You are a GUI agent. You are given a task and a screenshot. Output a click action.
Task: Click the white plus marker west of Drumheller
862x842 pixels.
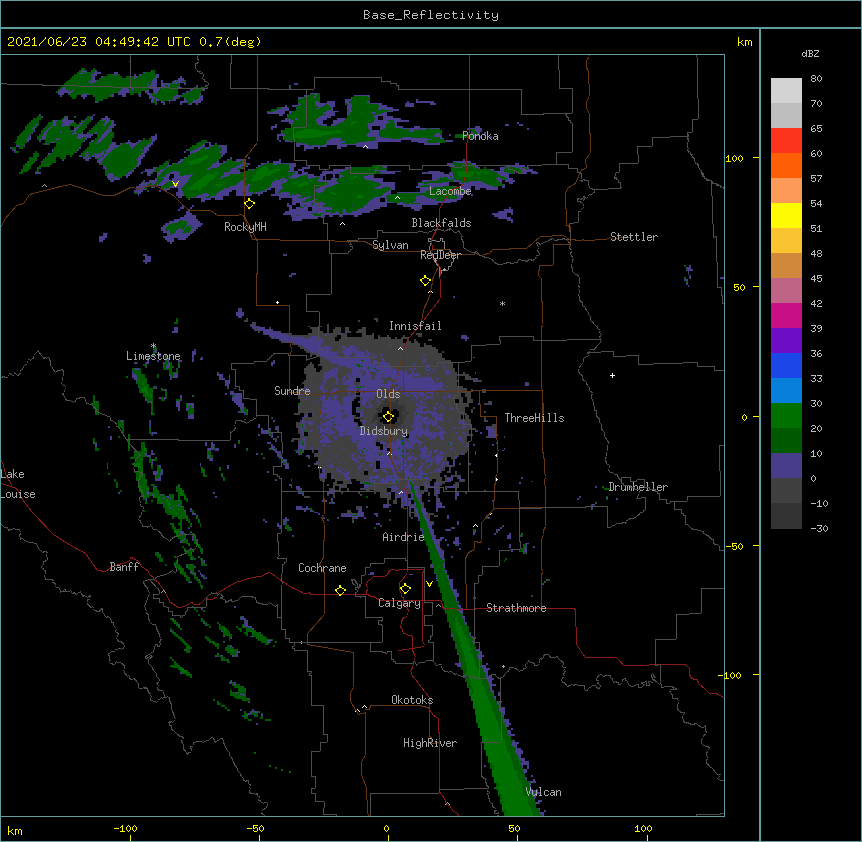click(612, 375)
